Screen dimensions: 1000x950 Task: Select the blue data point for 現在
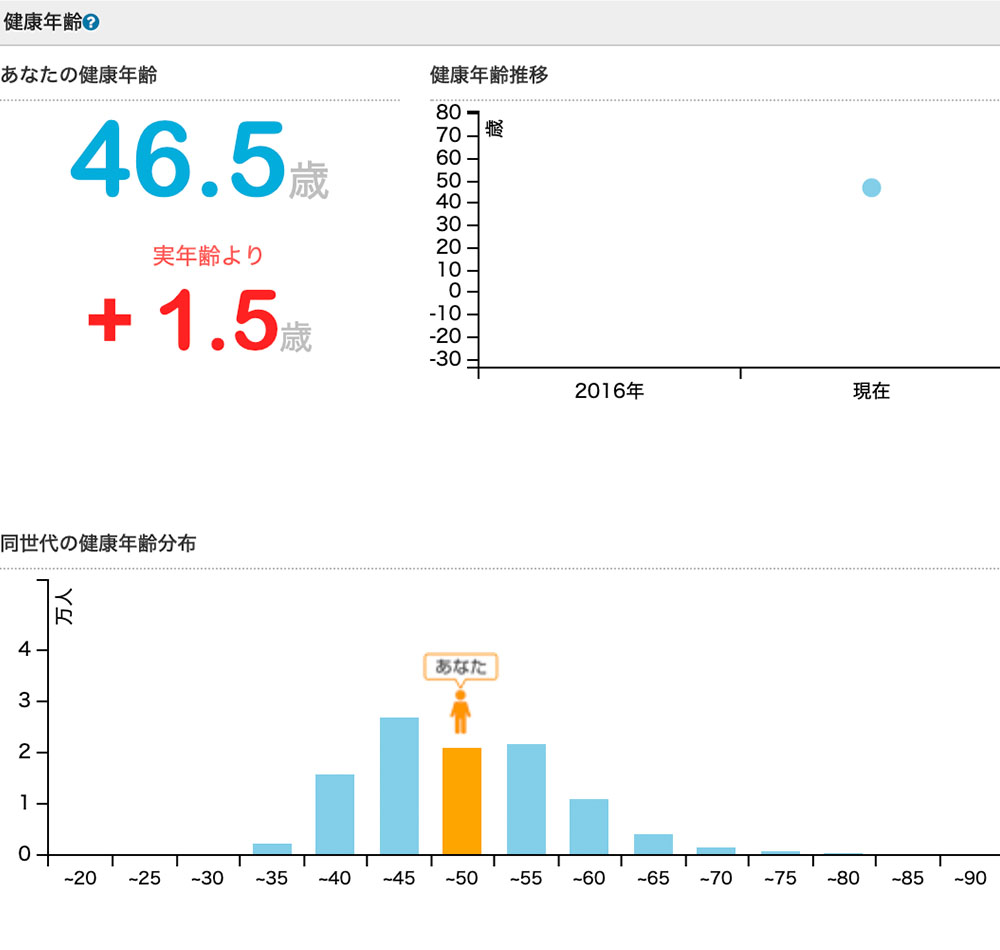871,188
